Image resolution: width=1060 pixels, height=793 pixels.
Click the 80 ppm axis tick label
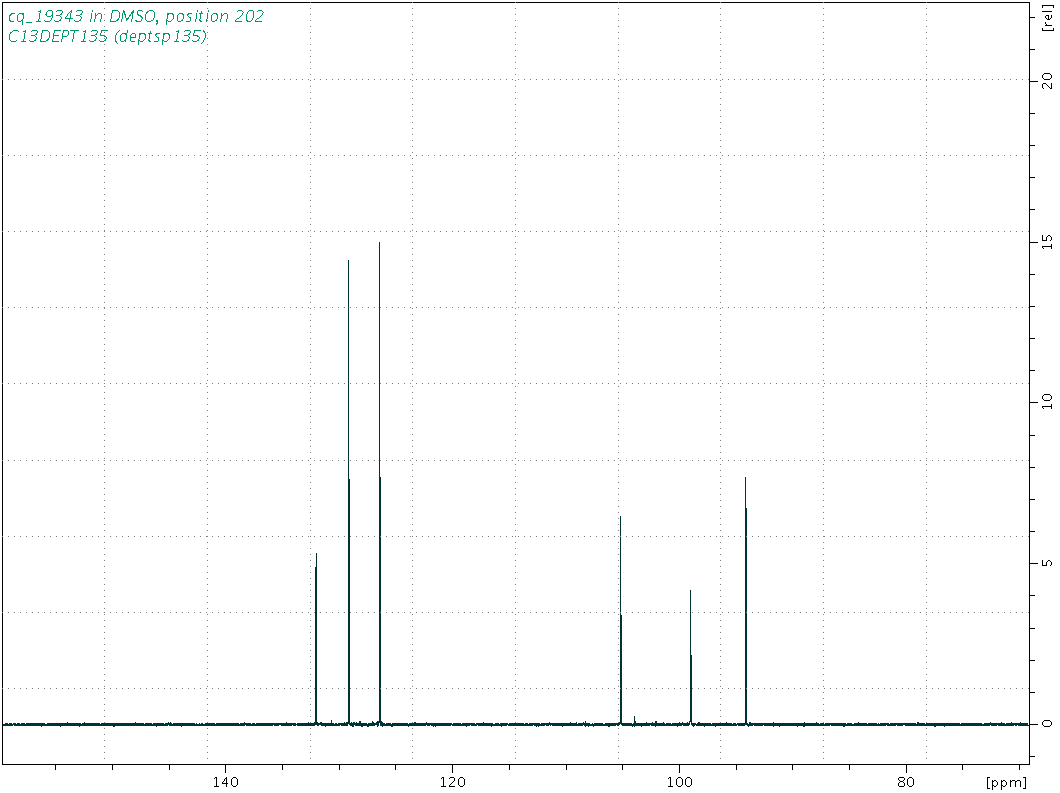[x=906, y=782]
